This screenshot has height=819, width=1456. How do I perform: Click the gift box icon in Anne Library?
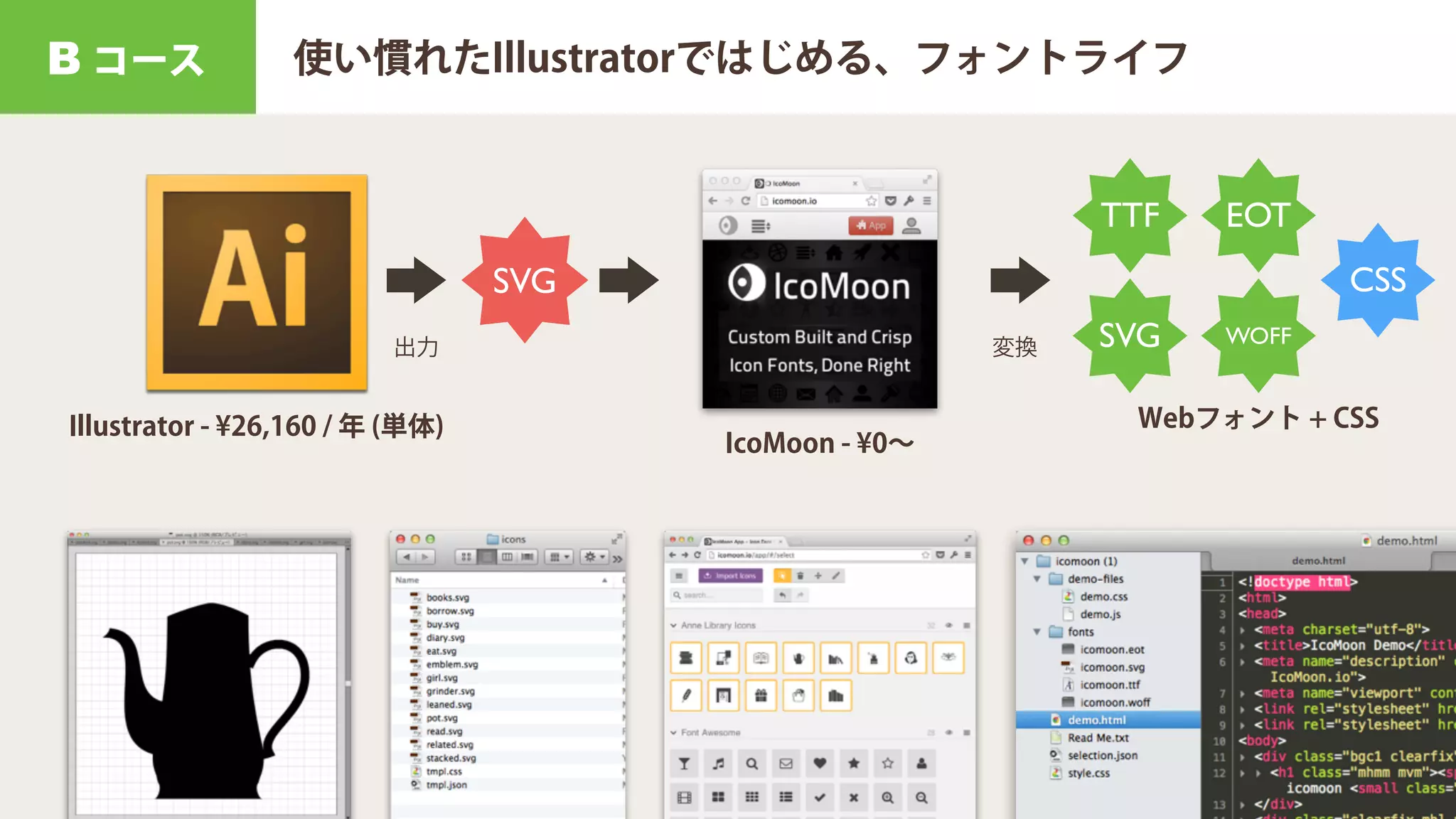coord(761,695)
